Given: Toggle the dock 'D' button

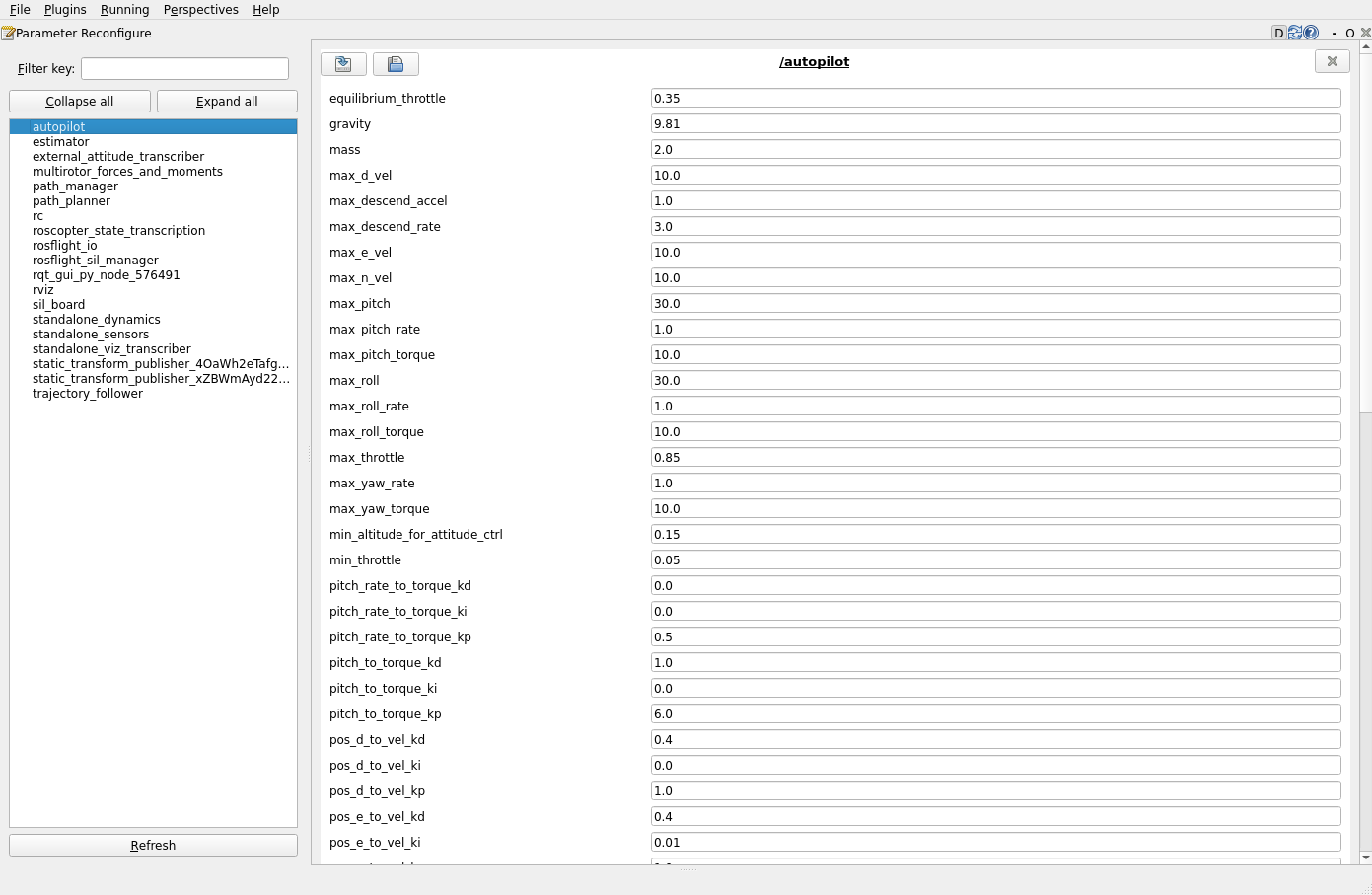Looking at the screenshot, I should coord(1279,33).
